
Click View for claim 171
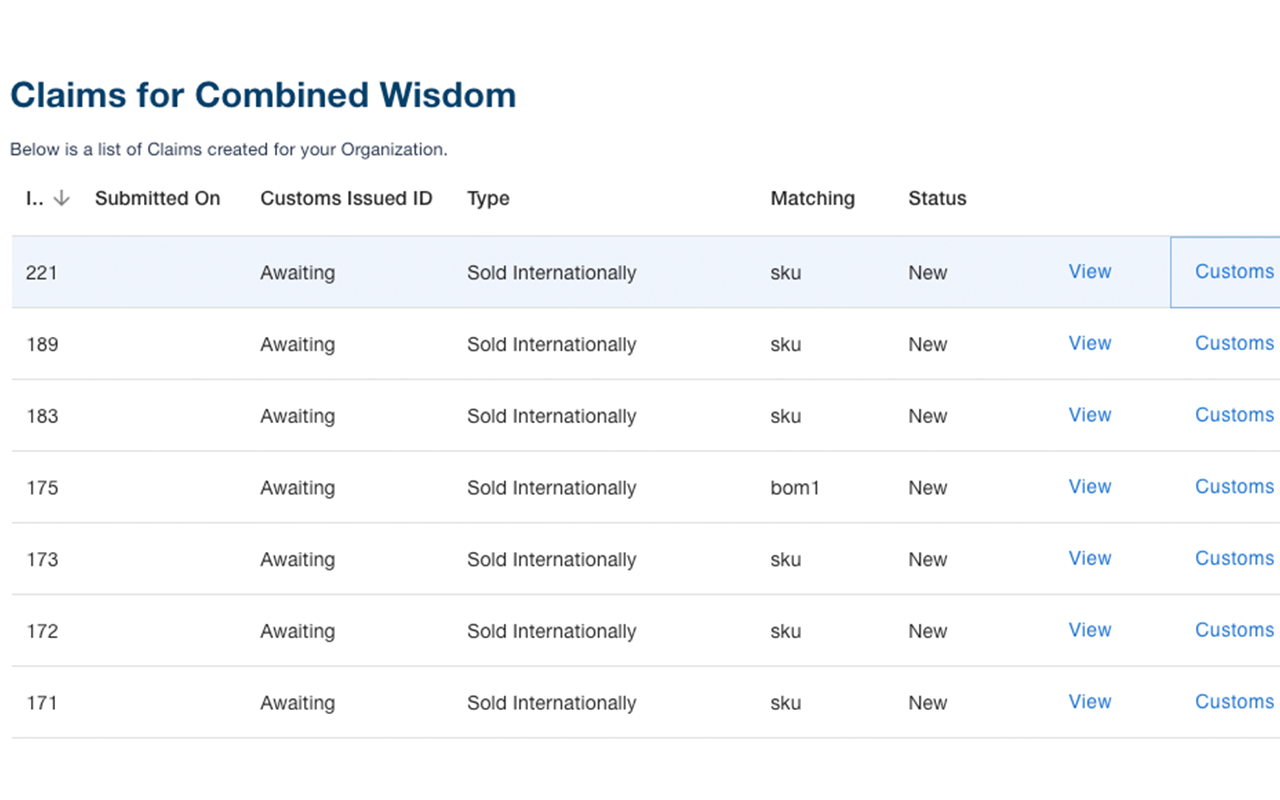click(1089, 702)
